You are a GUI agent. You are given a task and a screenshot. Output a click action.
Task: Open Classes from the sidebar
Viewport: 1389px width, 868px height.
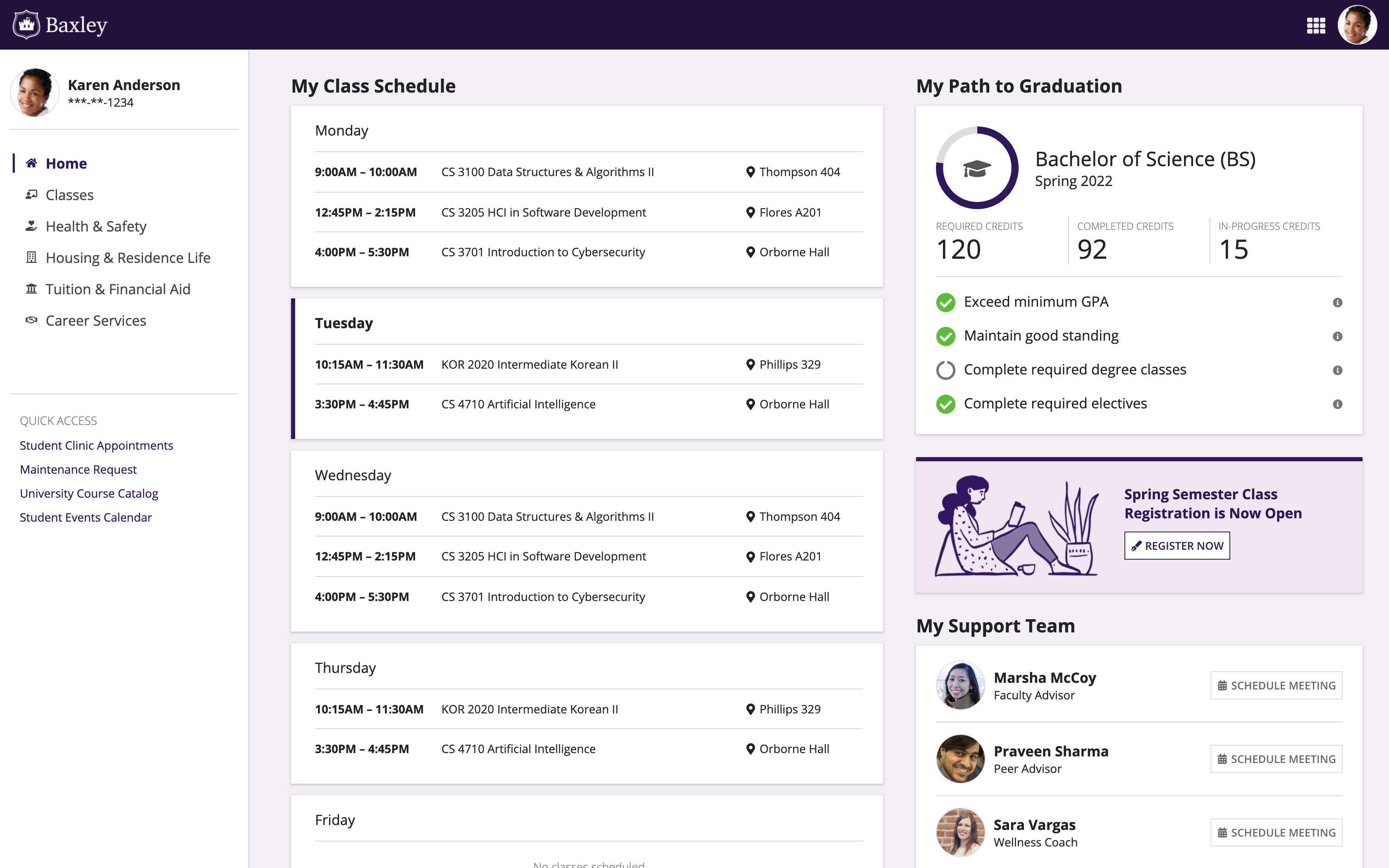pyautogui.click(x=69, y=195)
